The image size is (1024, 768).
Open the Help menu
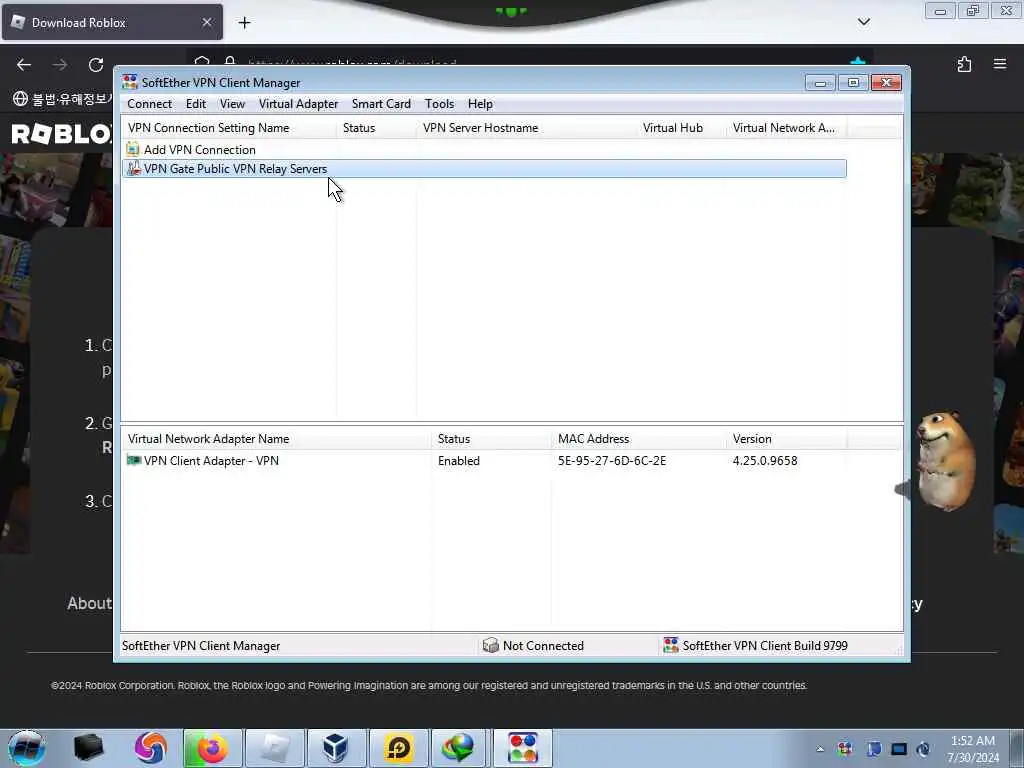click(x=480, y=104)
